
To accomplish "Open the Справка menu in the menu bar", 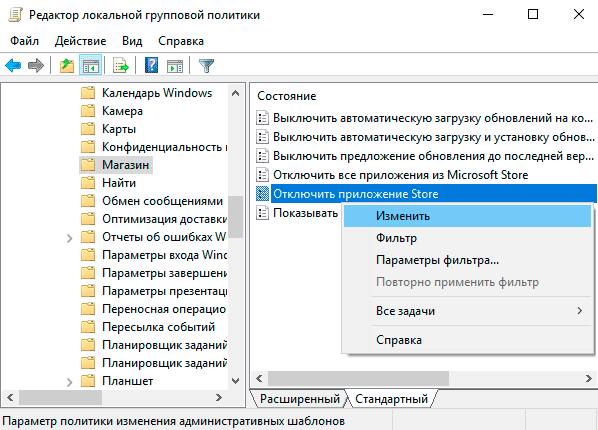I will 181,41.
